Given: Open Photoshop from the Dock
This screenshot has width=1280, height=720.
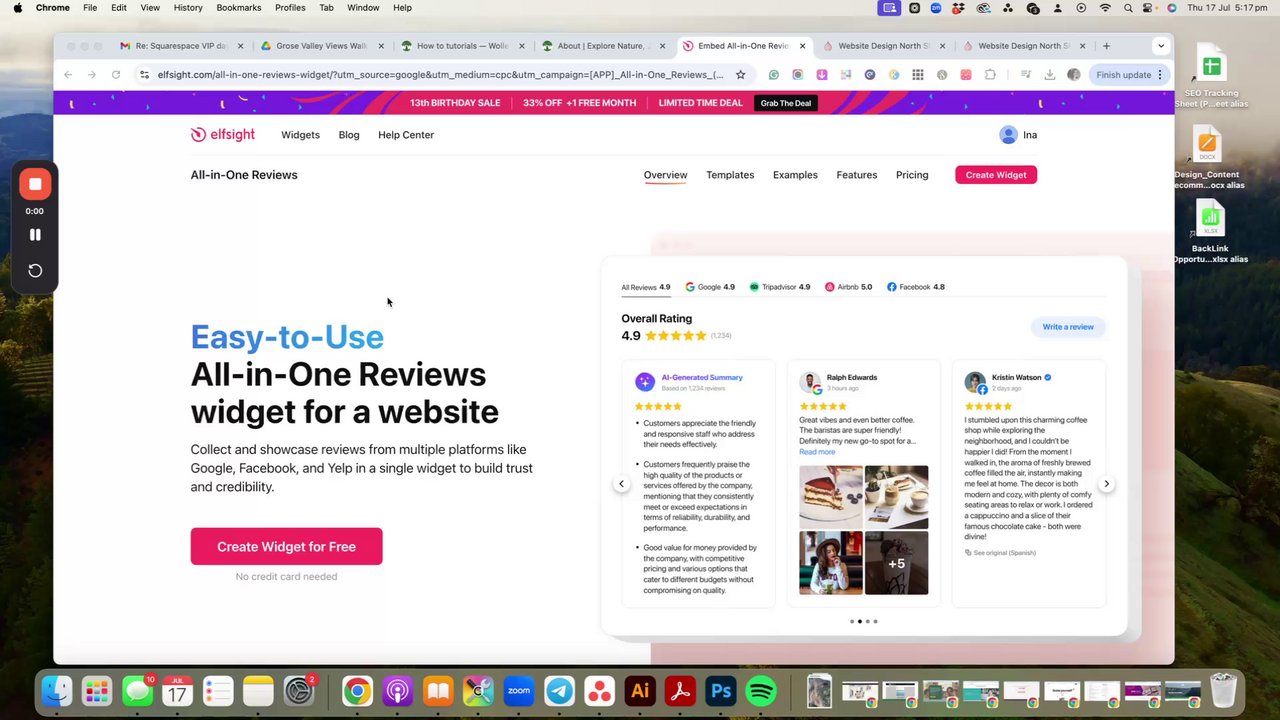Looking at the screenshot, I should pos(720,691).
